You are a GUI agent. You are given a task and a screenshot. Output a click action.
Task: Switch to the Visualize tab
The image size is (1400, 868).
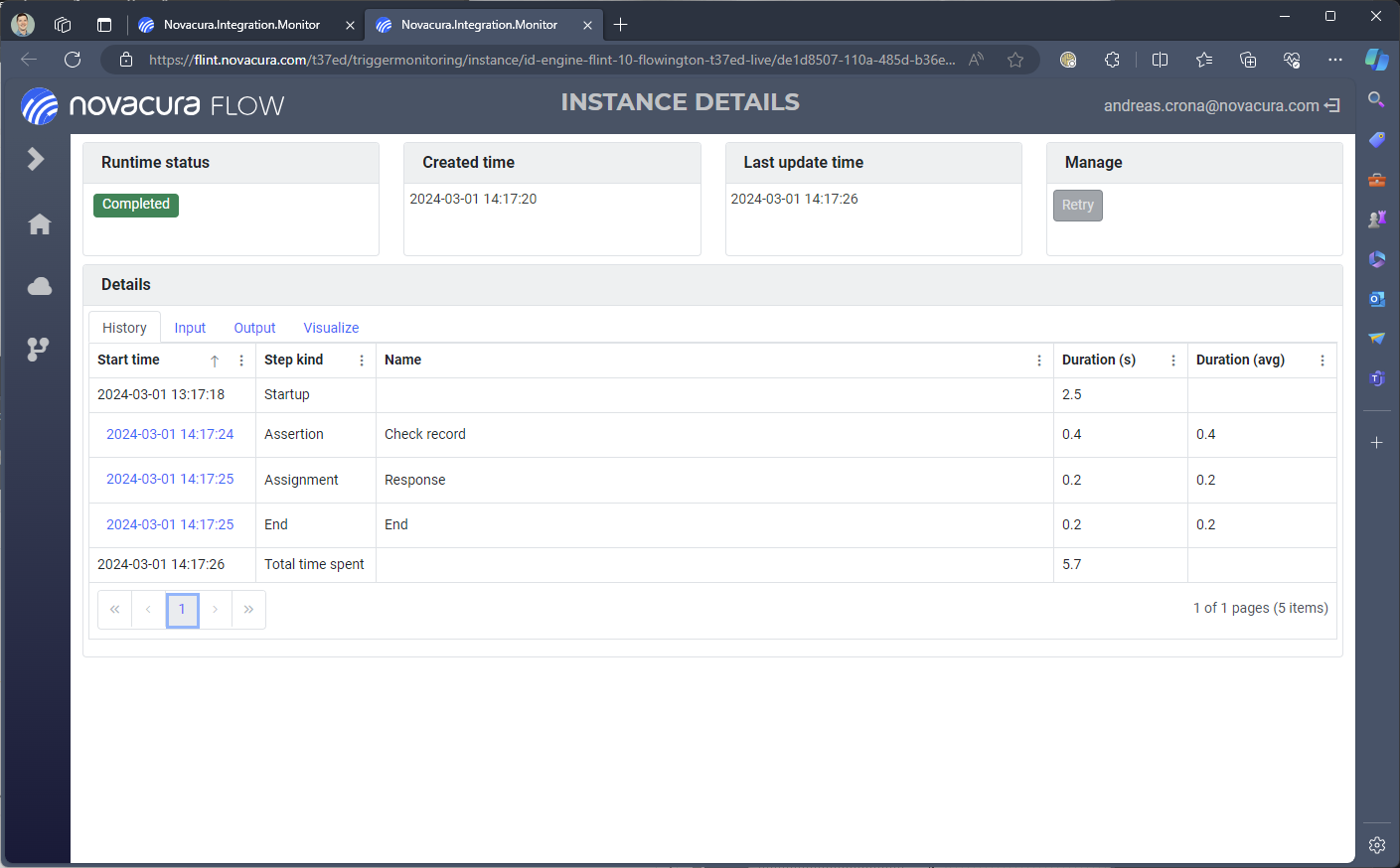pos(331,328)
